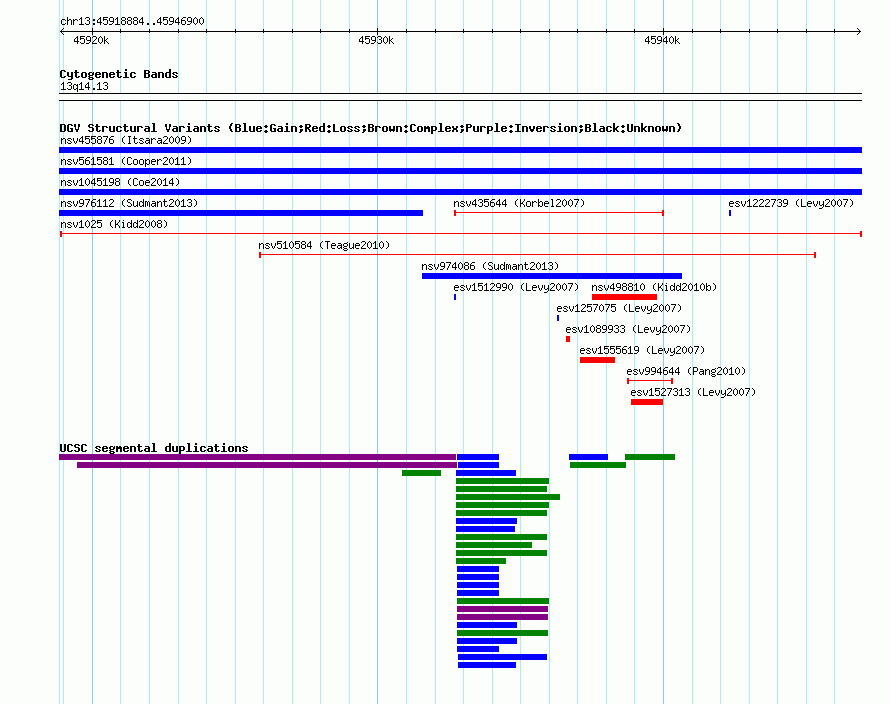
Task: Click the nsv974086 (Sudmant2013) label
Action: 490,266
